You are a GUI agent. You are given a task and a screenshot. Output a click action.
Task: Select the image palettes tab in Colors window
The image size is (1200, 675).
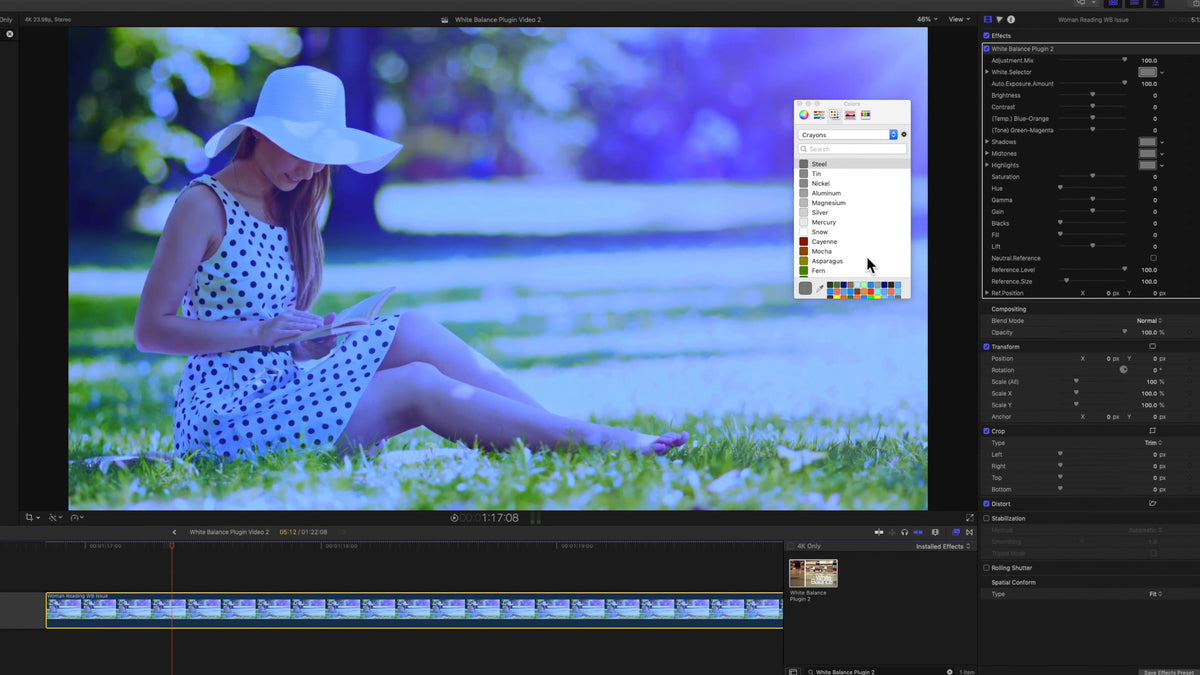pos(849,115)
